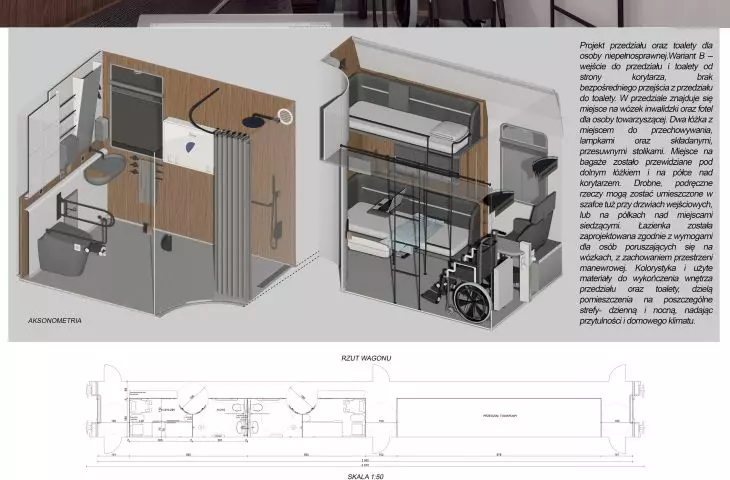This screenshot has width=730, height=480.
Task: Open the sleeping compartment axonometric rendering
Action: pyautogui.click(x=442, y=184)
